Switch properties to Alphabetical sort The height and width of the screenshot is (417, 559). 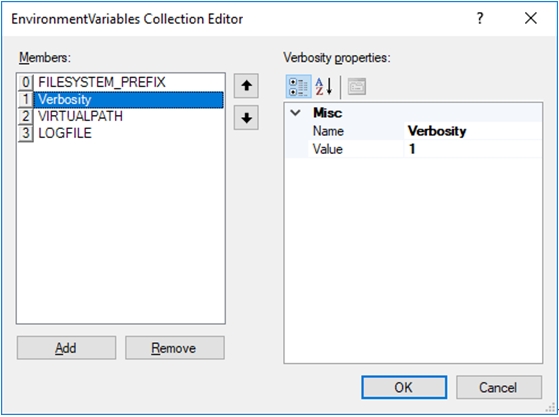pyautogui.click(x=324, y=86)
